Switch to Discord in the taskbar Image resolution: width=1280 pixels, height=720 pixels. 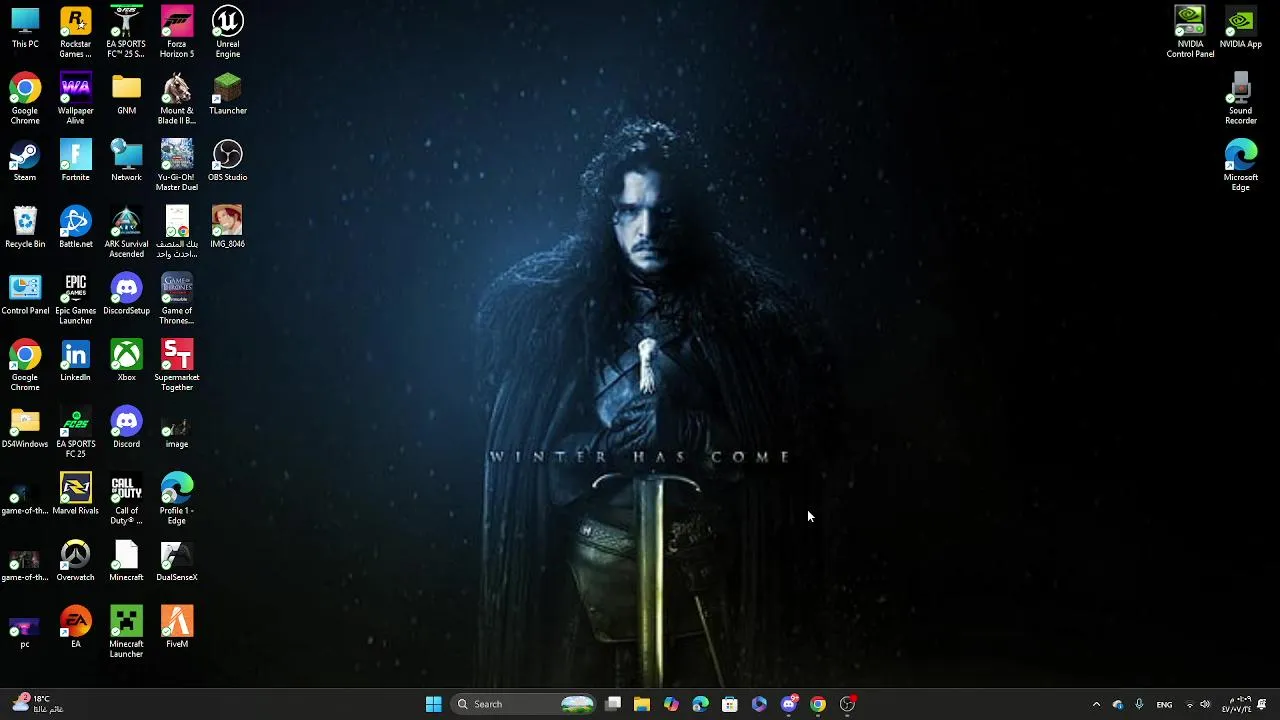[x=789, y=704]
